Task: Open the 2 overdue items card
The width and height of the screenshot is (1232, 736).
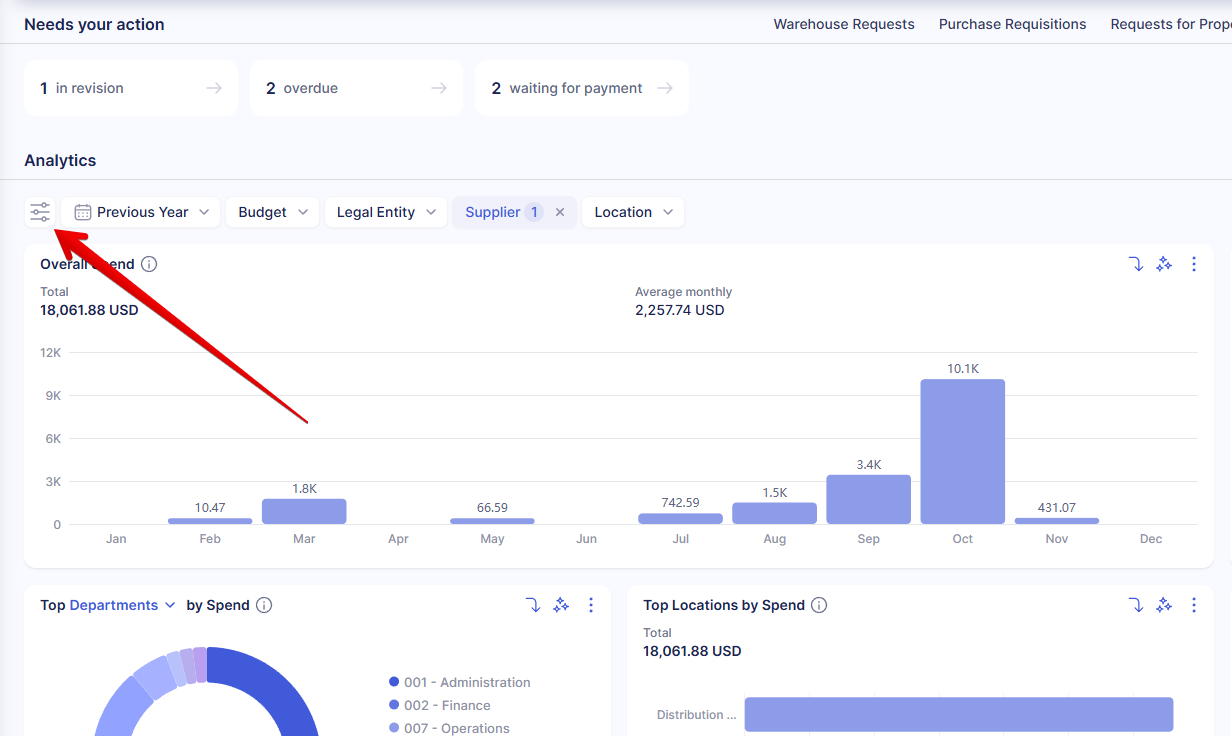Action: pyautogui.click(x=356, y=88)
